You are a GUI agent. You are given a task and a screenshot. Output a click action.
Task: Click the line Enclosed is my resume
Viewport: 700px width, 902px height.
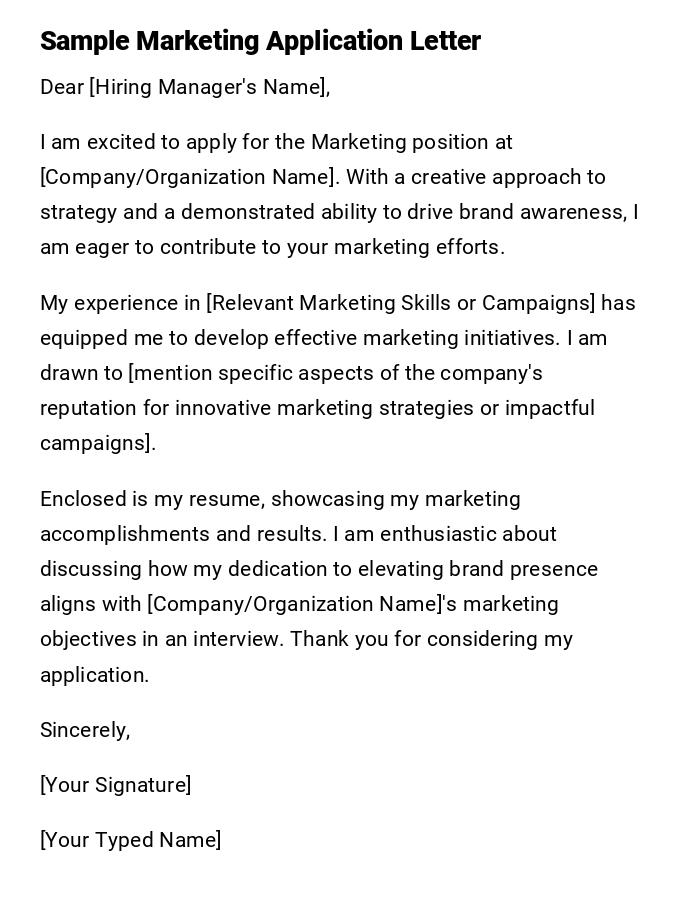pos(280,498)
